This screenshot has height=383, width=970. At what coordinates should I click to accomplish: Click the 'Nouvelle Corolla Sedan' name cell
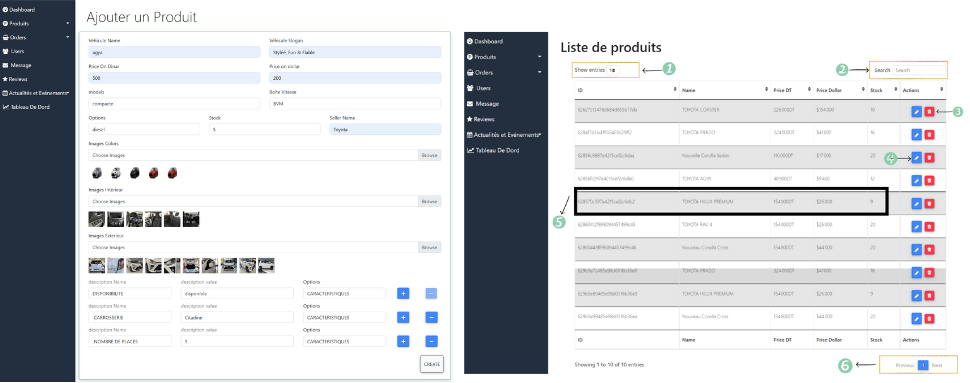click(705, 155)
